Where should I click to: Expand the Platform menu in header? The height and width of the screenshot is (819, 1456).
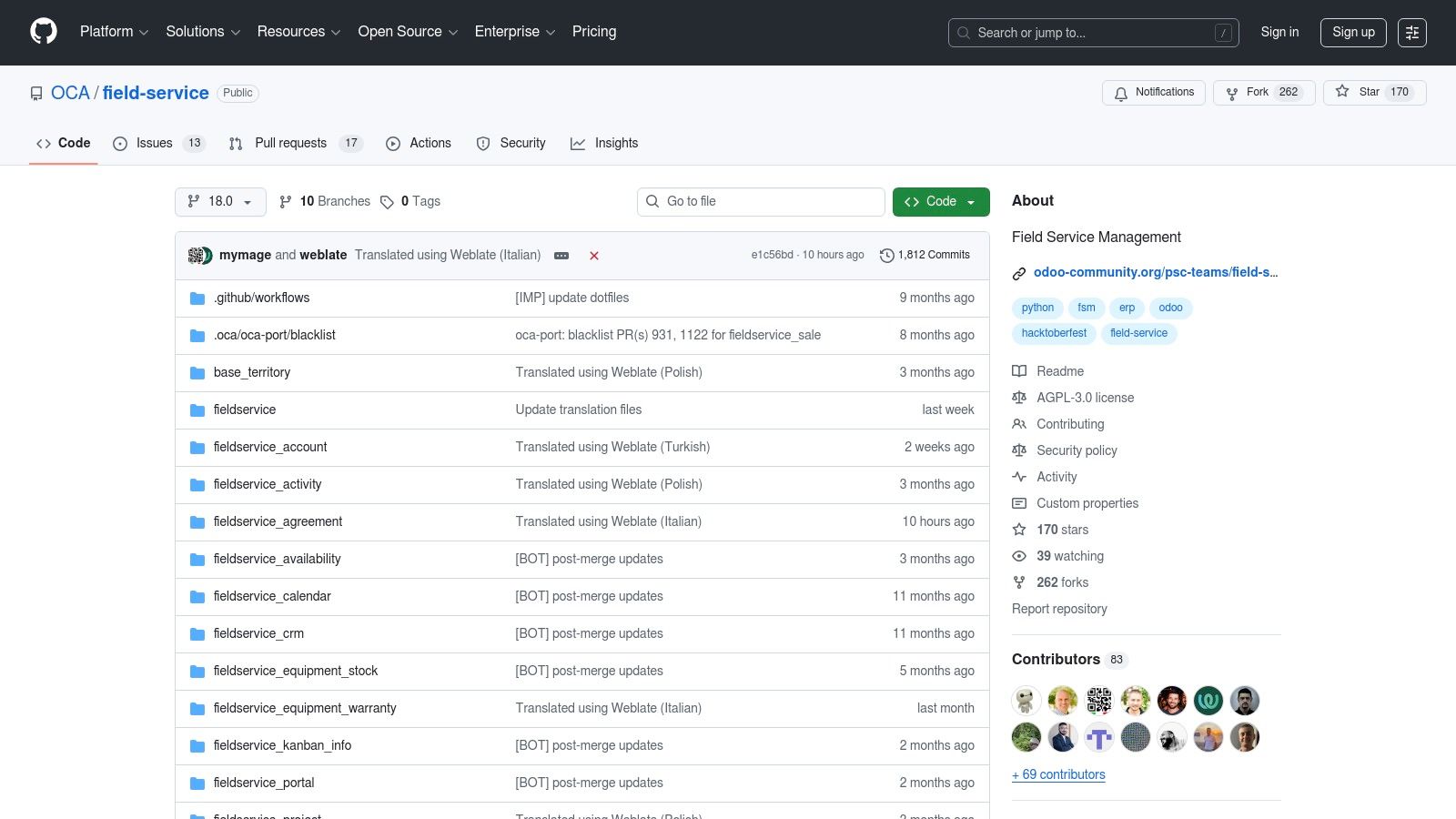tap(114, 32)
